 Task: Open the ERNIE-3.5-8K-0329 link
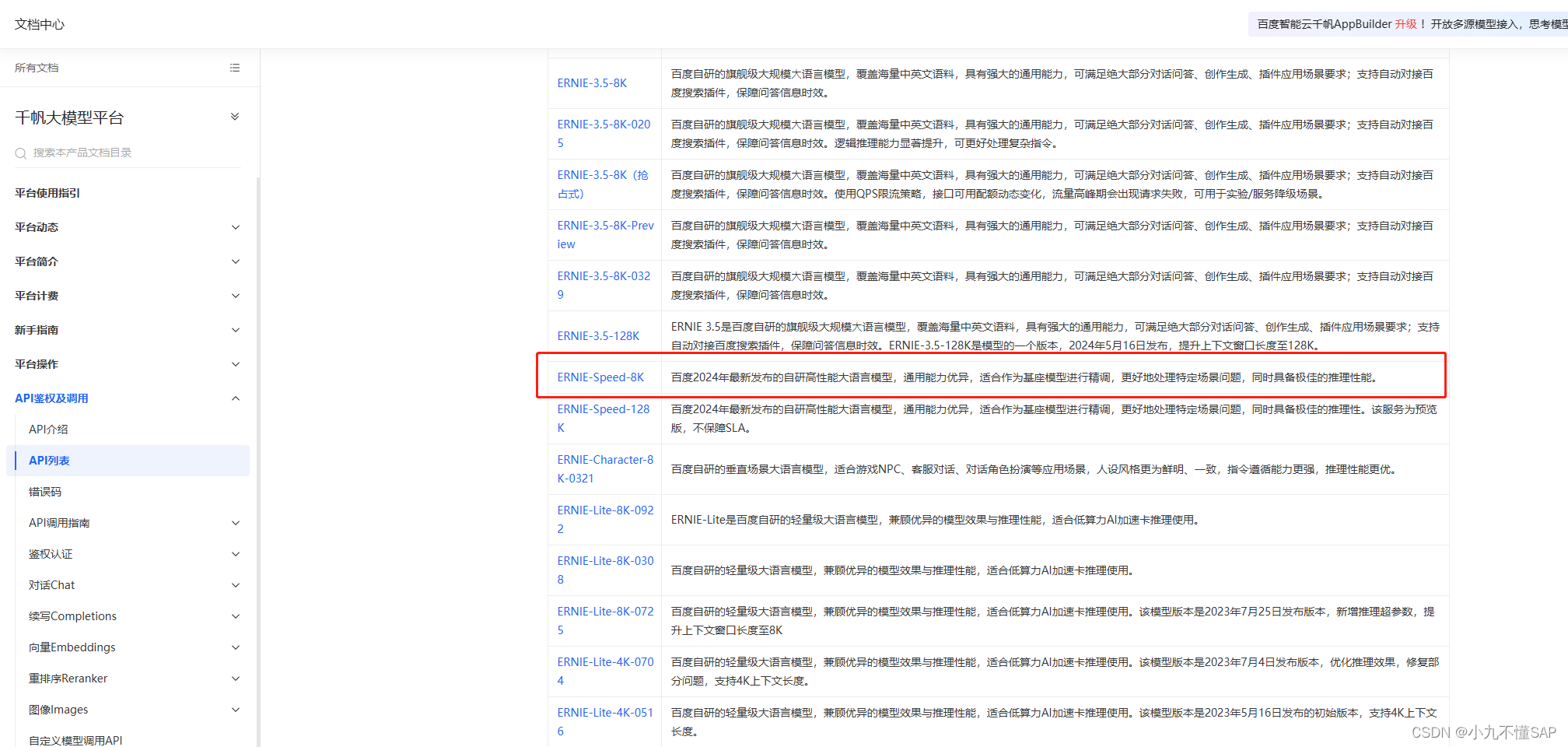[x=604, y=286]
